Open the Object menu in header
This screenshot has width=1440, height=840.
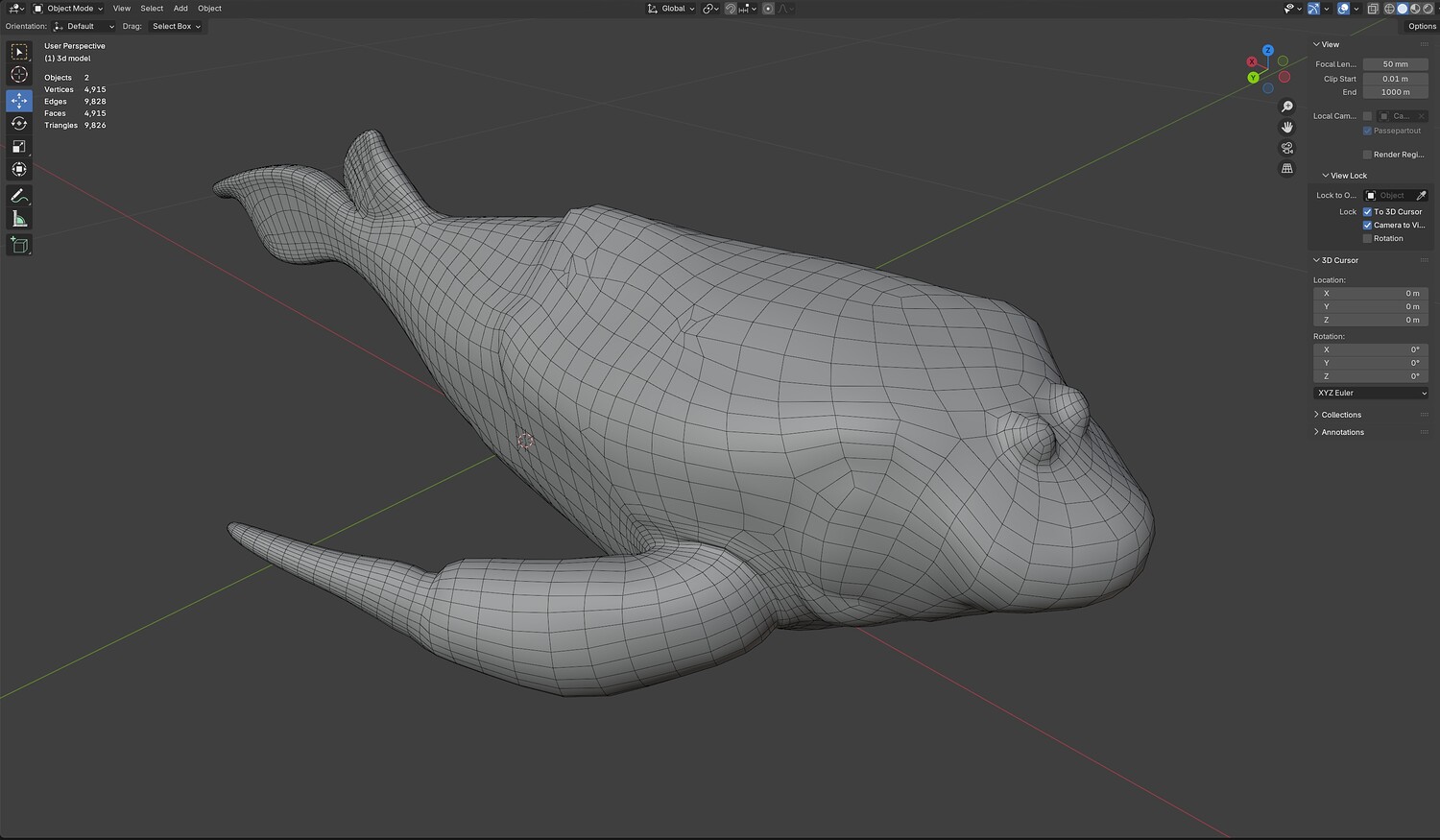pos(209,9)
